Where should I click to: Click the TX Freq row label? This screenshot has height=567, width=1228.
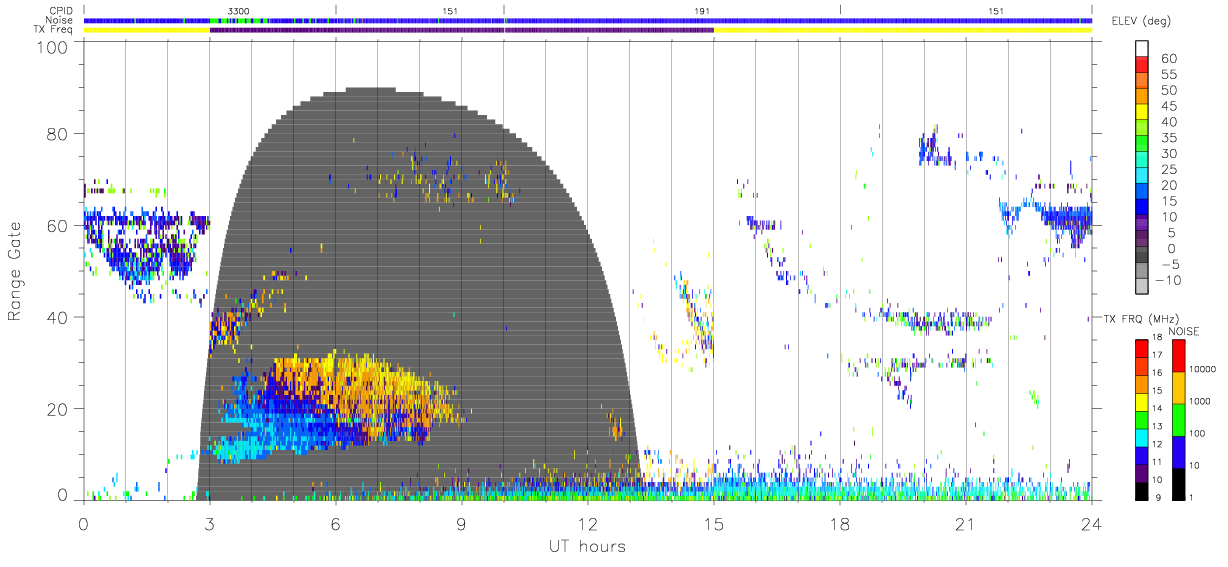pyautogui.click(x=55, y=29)
